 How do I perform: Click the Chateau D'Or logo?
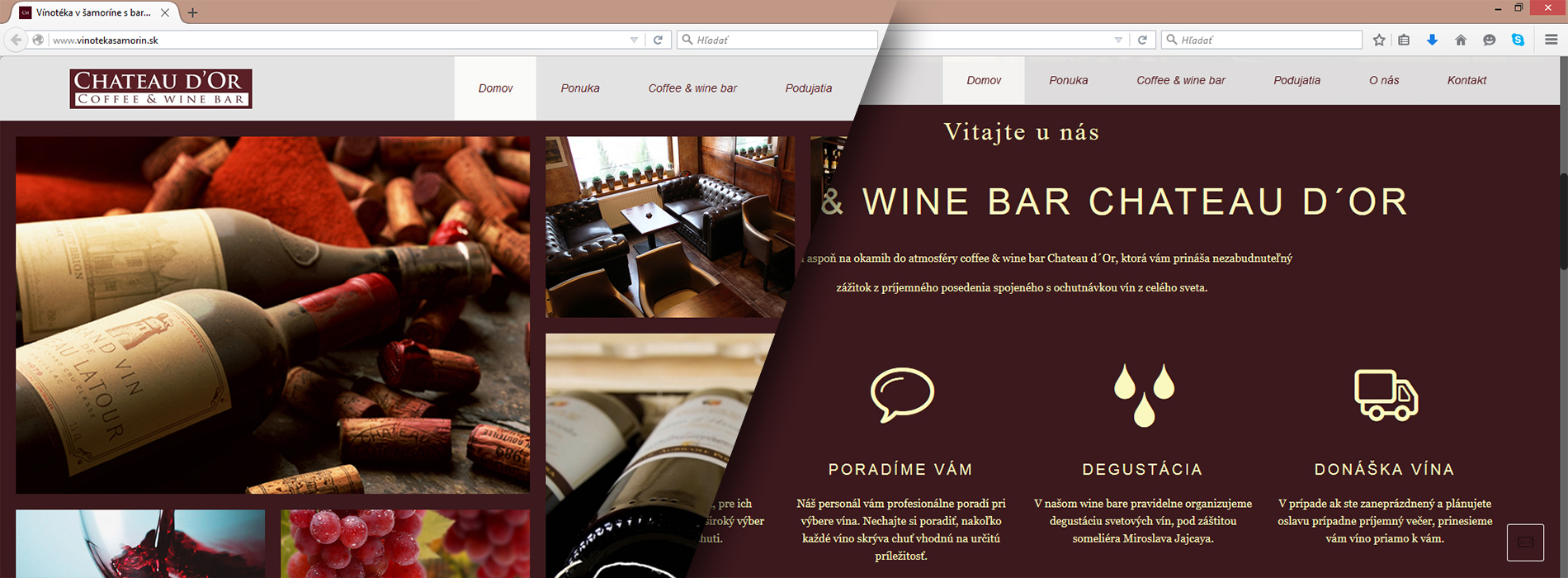pos(161,88)
